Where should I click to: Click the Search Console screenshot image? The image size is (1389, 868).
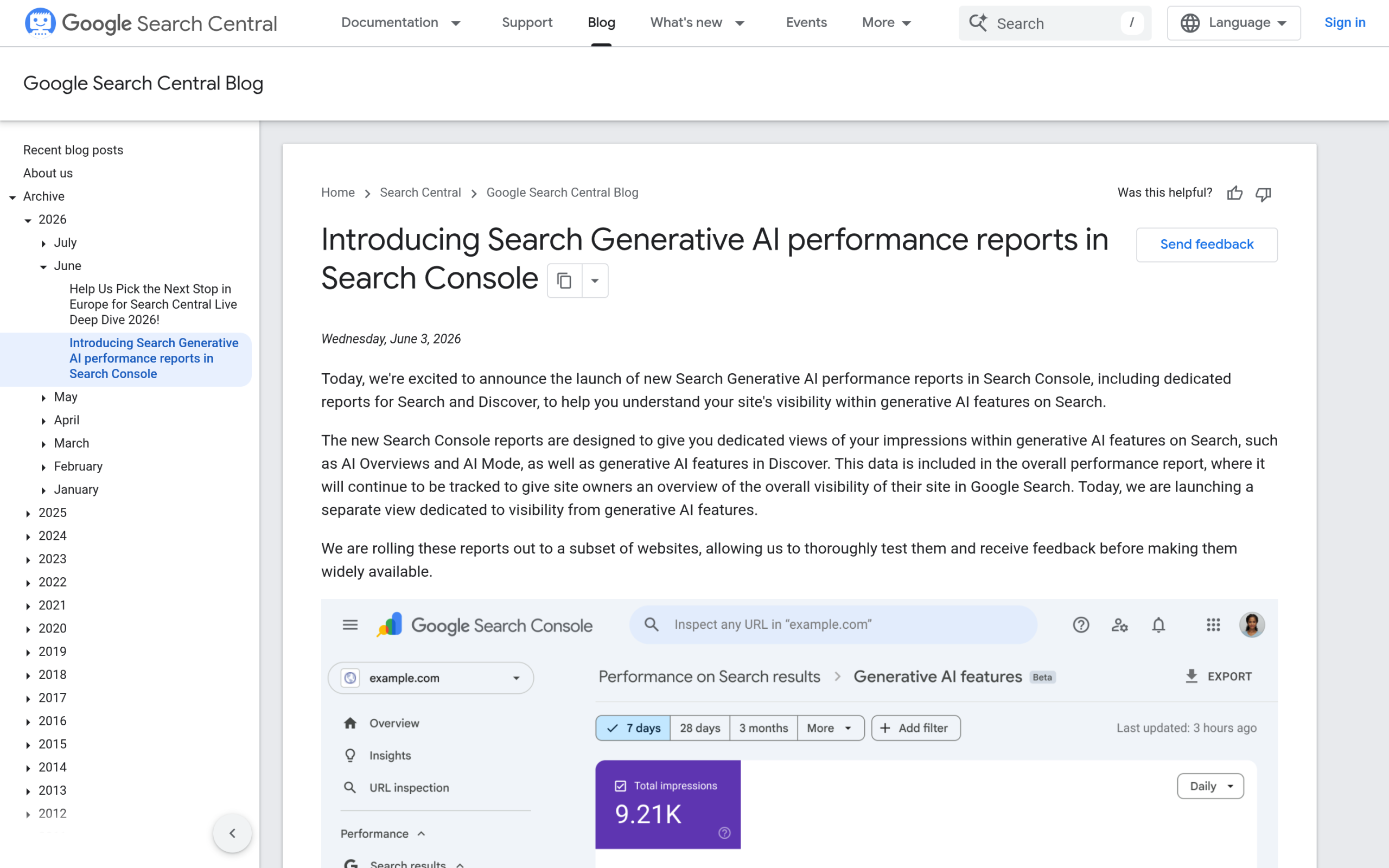pyautogui.click(x=799, y=733)
